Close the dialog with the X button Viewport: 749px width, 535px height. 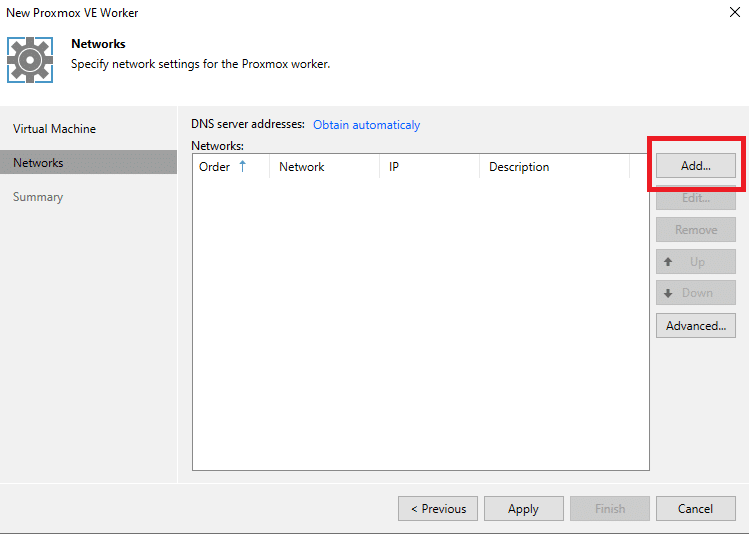[735, 12]
